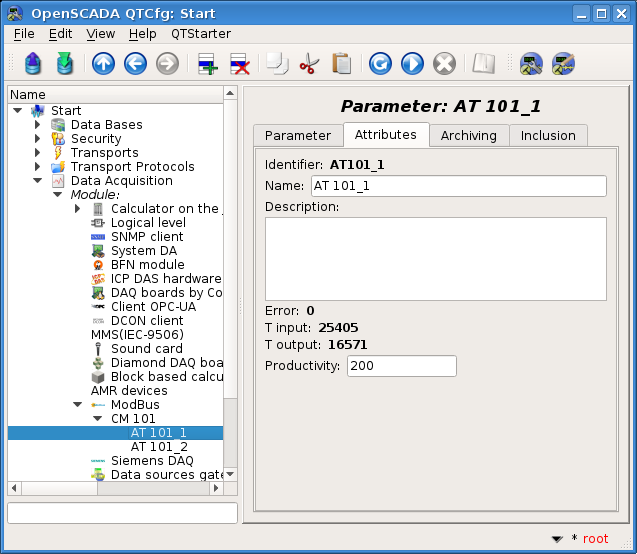The image size is (637, 554).
Task: Stop the periodic update with the grey X icon
Action: point(444,64)
